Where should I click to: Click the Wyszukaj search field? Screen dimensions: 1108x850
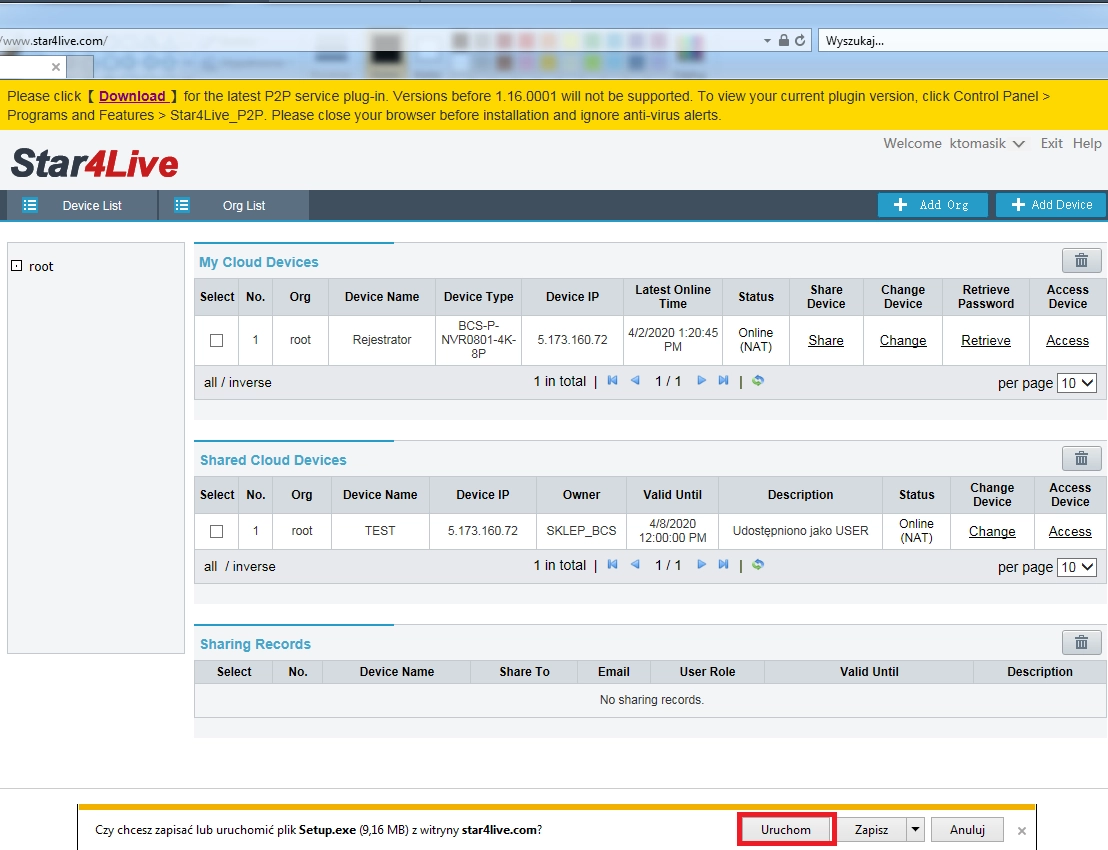[962, 40]
